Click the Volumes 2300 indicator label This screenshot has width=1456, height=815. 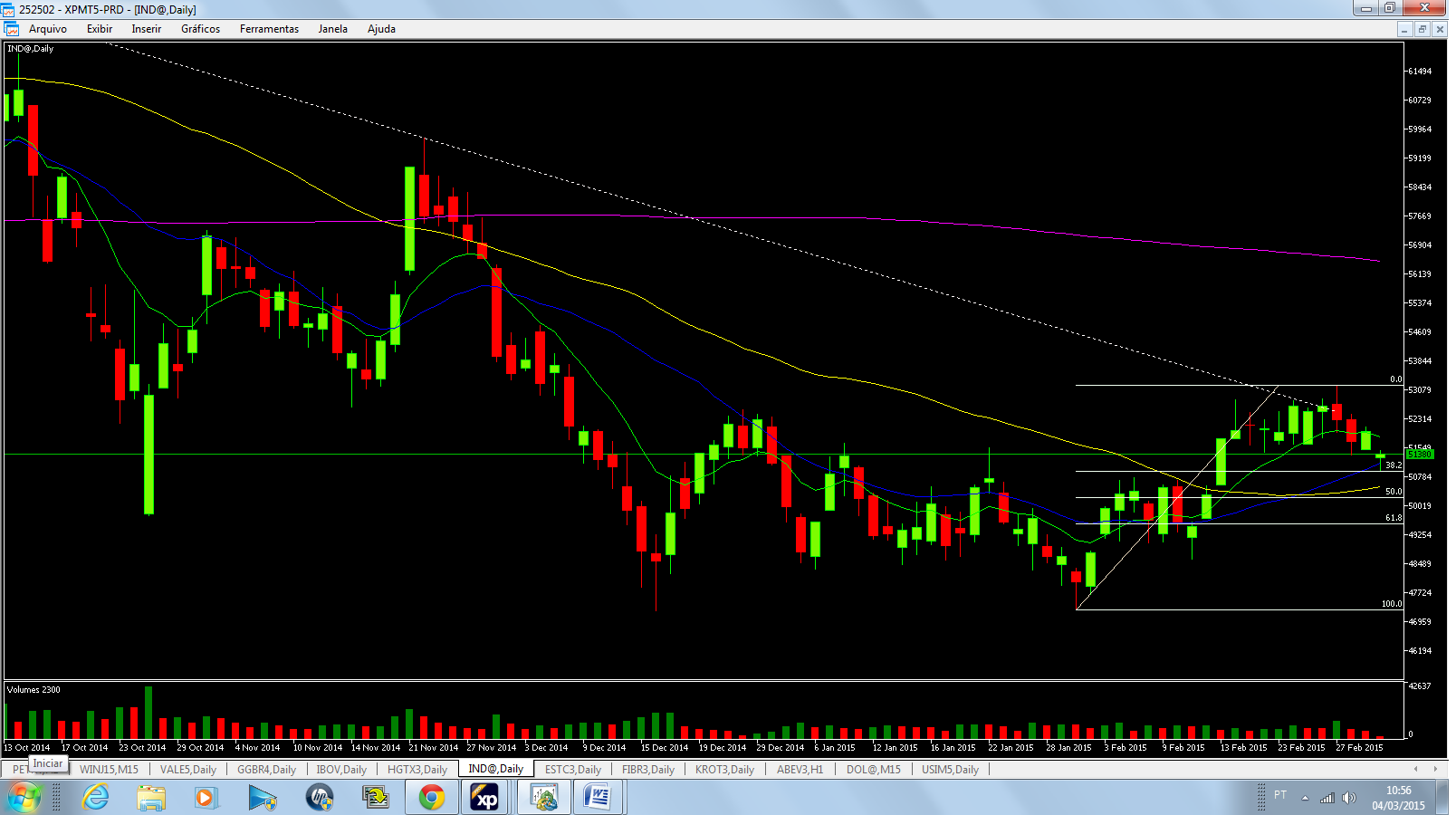click(34, 690)
